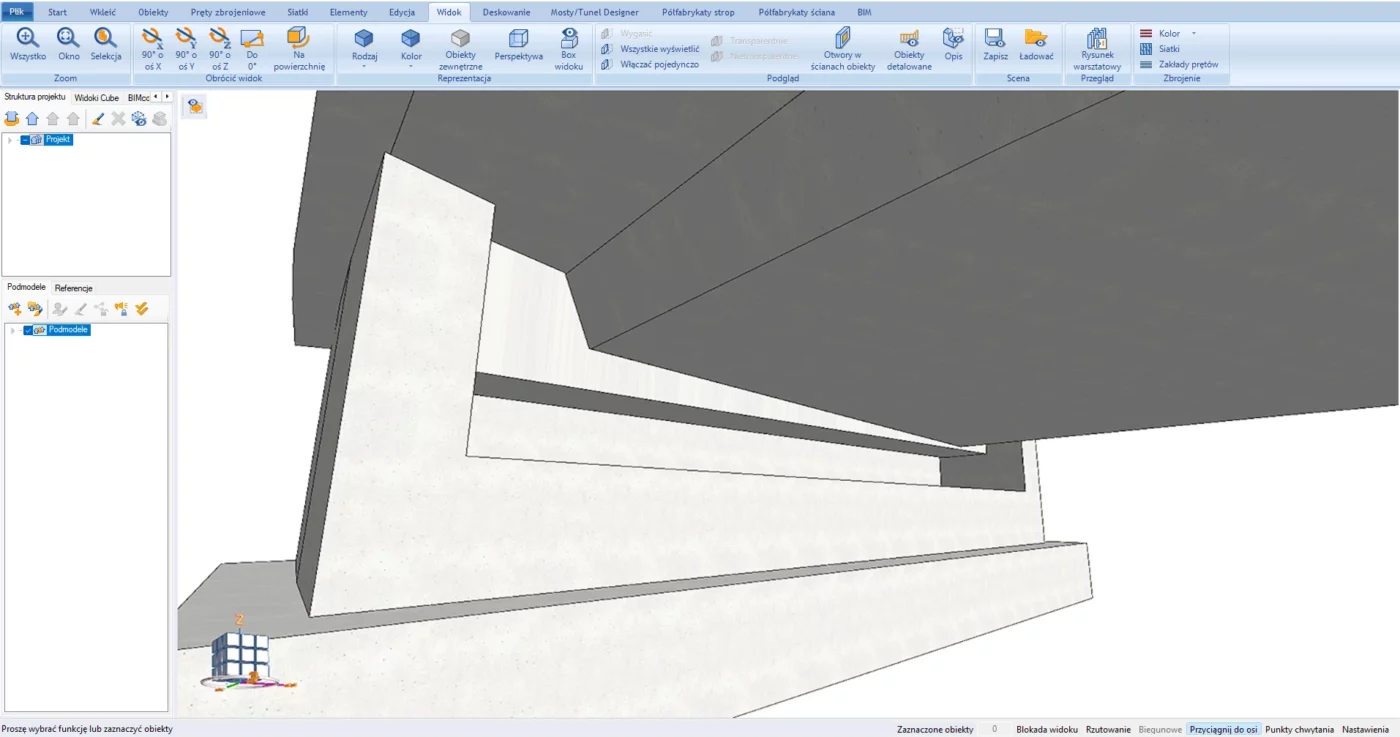Viewport: 1400px width, 737px height.
Task: Open Rysunek warsztatowy overview
Action: [1097, 47]
